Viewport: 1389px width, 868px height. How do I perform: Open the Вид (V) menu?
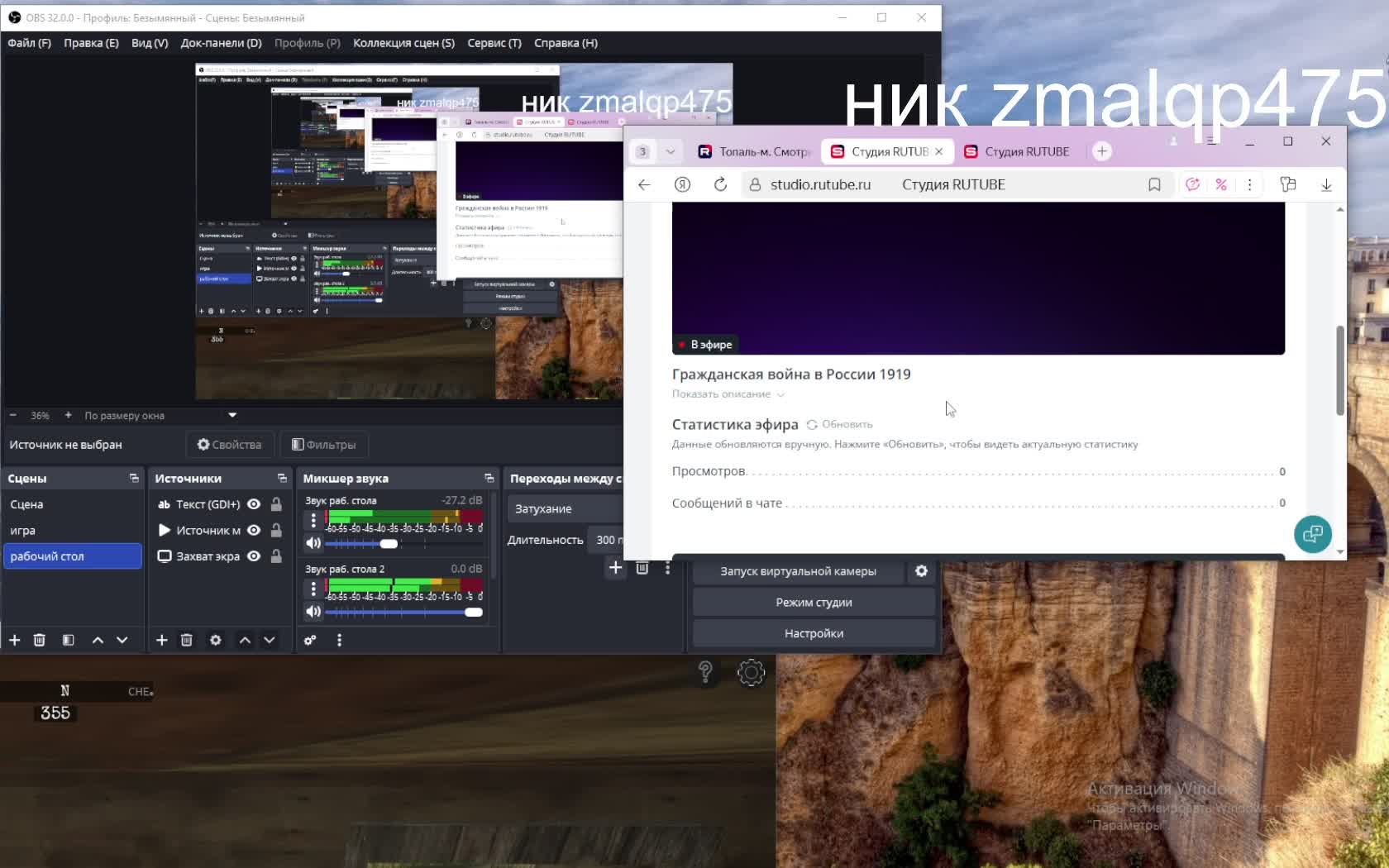coord(150,43)
